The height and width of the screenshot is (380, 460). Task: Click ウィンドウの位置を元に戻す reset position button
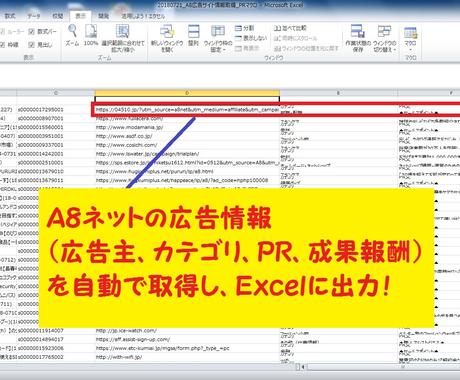pos(306,49)
